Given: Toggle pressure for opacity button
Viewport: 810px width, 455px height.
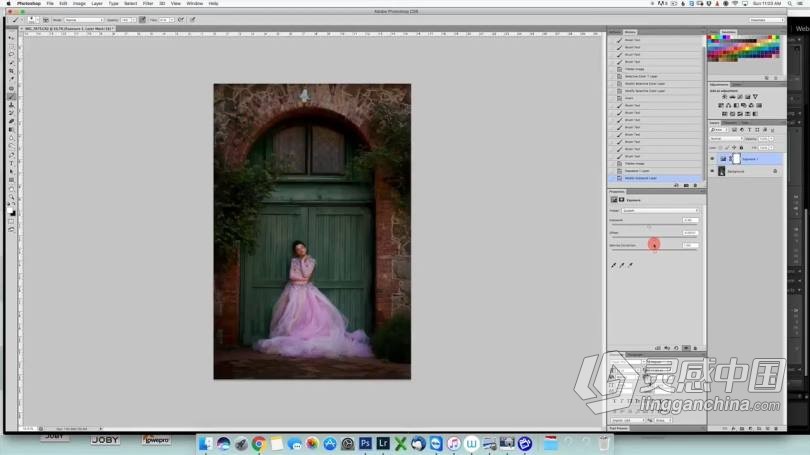Looking at the screenshot, I should pyautogui.click(x=143, y=20).
